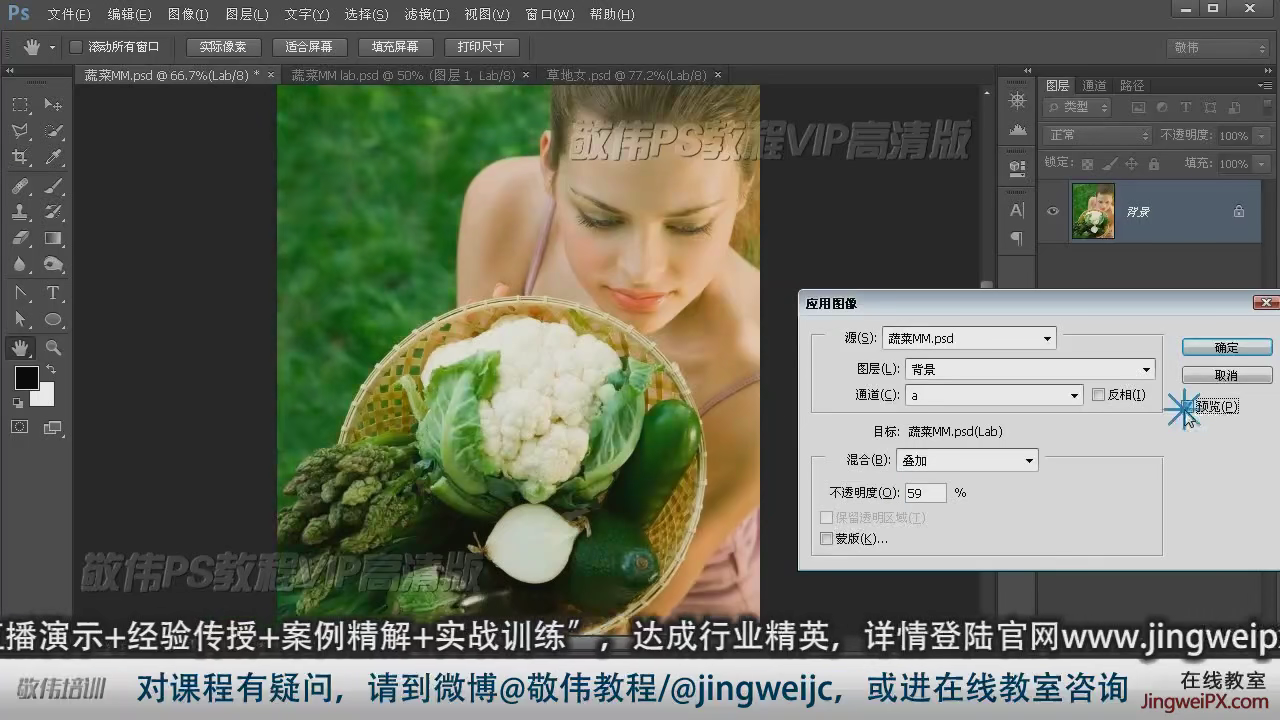
Task: Switch to the 通道 panel tab
Action: (1095, 86)
